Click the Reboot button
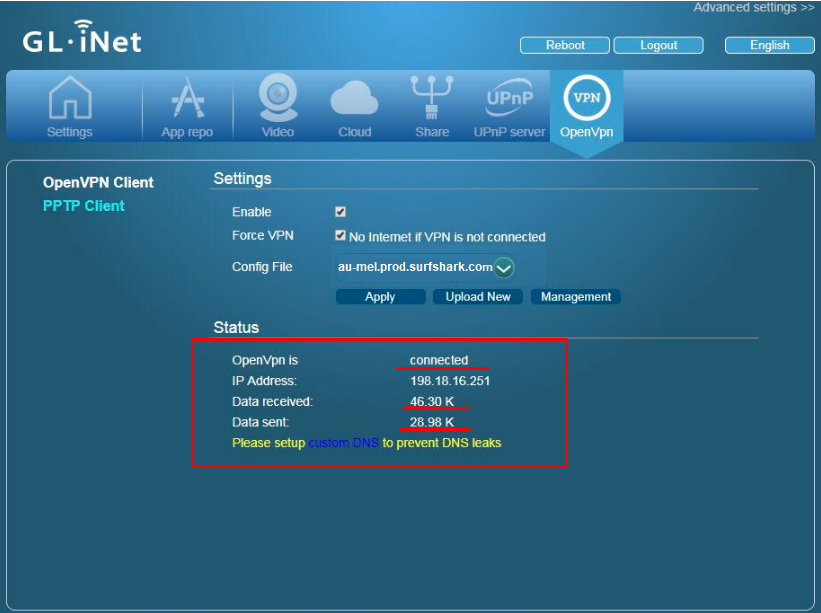 click(x=565, y=45)
